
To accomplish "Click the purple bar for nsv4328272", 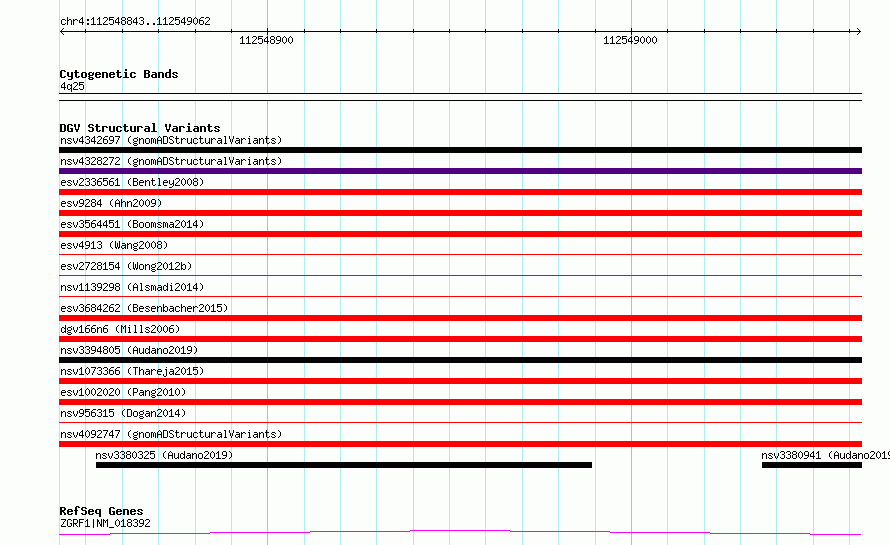I will 460,171.
